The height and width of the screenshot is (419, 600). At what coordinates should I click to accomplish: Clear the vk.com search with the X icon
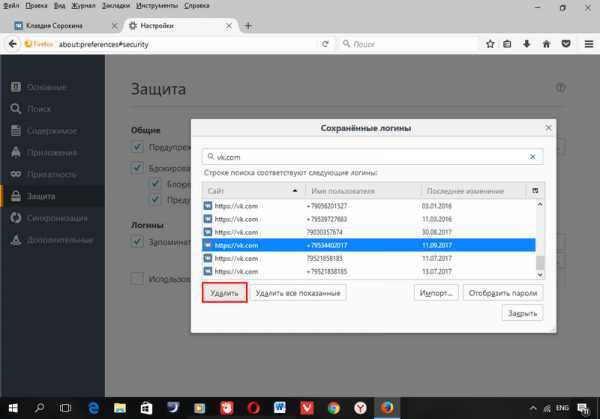pyautogui.click(x=532, y=157)
